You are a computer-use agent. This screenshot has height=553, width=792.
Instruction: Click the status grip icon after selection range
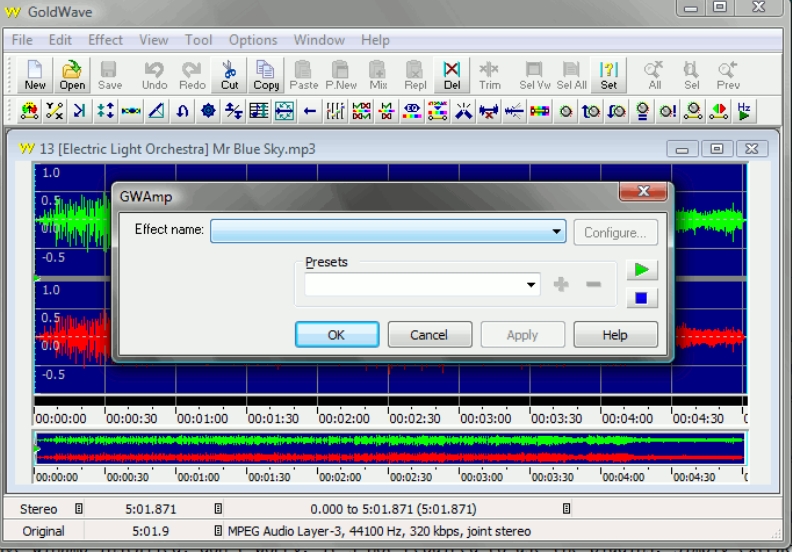(x=566, y=509)
